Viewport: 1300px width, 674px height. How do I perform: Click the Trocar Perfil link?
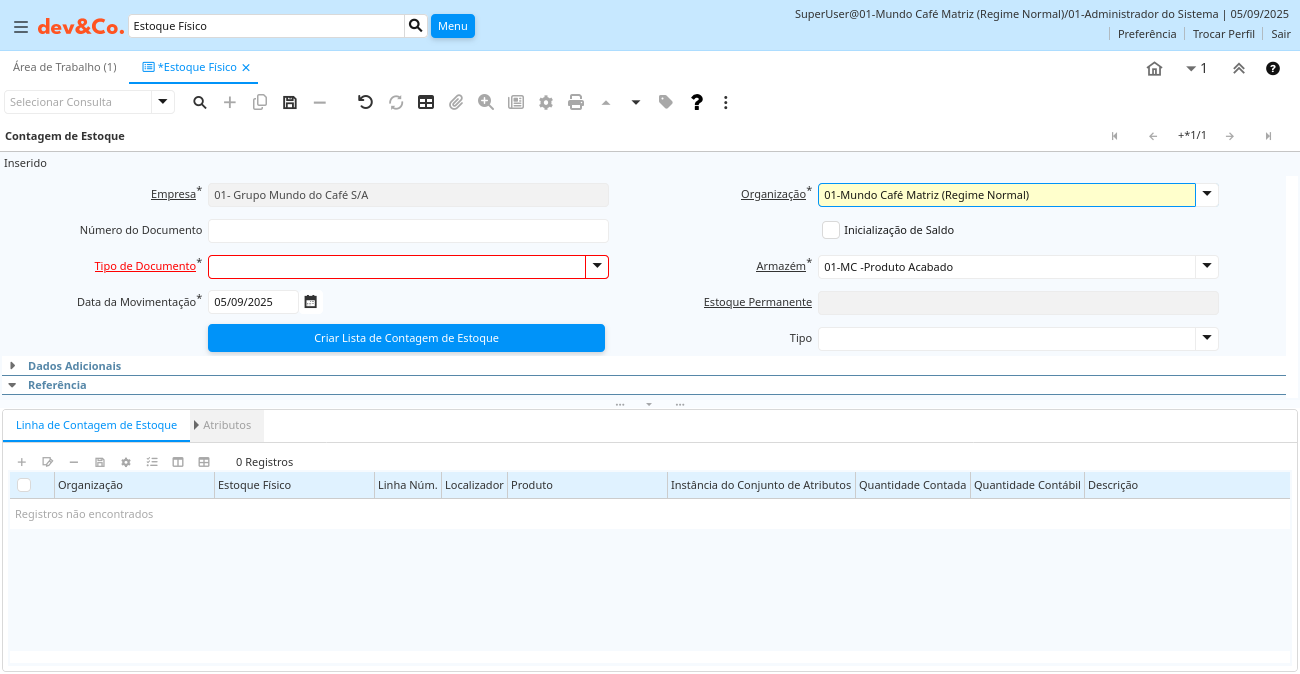tap(1223, 34)
